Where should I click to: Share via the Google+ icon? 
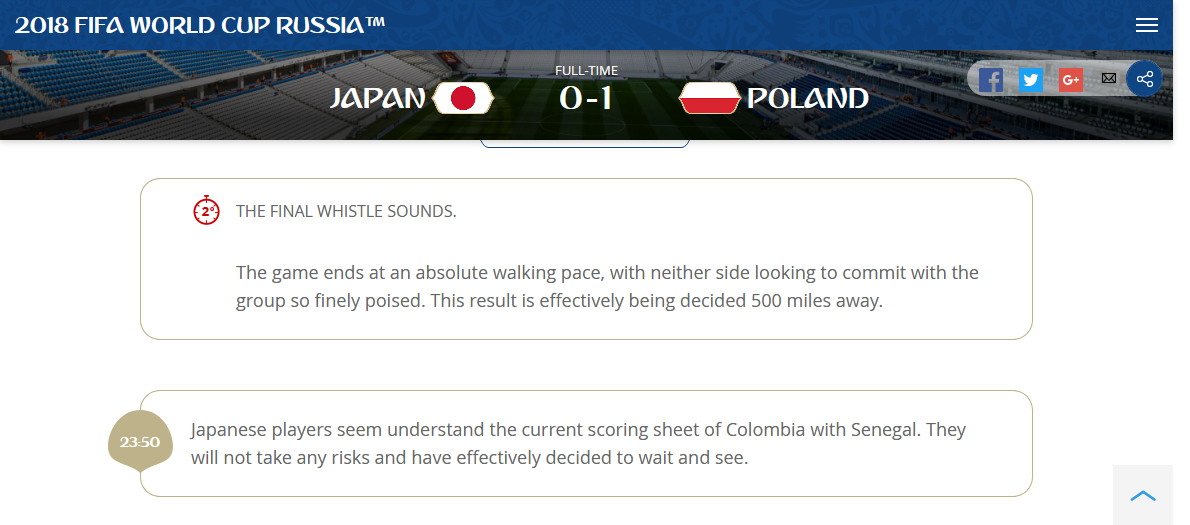(1071, 79)
